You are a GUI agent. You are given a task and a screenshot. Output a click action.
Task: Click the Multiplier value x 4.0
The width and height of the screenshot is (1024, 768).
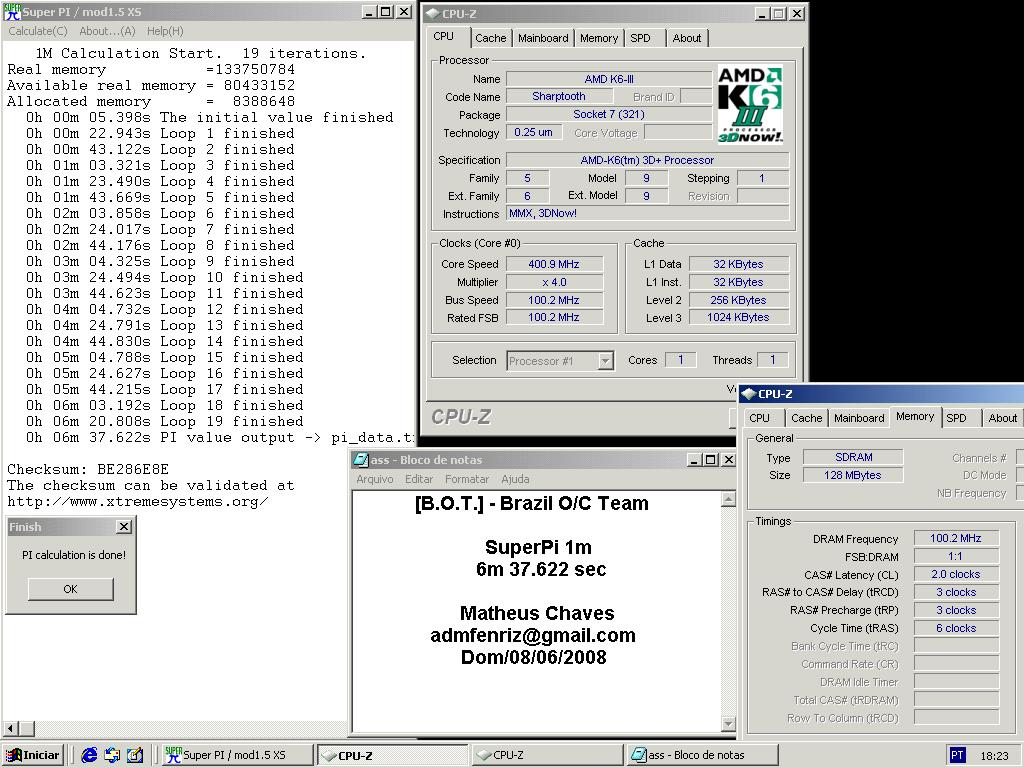[554, 282]
